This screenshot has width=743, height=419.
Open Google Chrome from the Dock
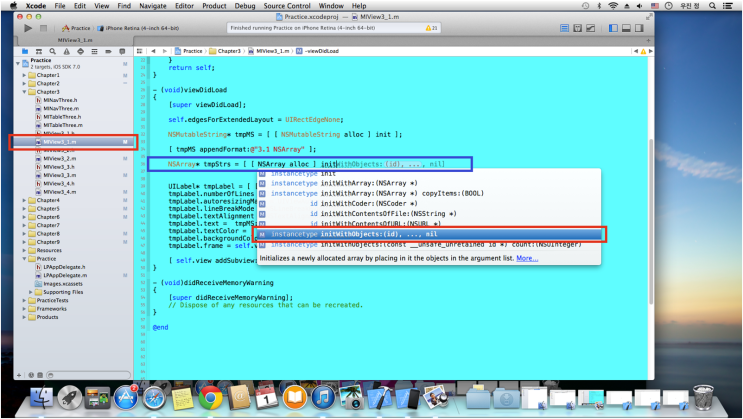point(211,397)
